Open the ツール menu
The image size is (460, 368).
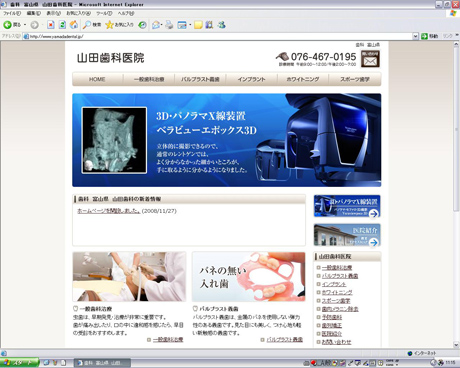[x=104, y=13]
